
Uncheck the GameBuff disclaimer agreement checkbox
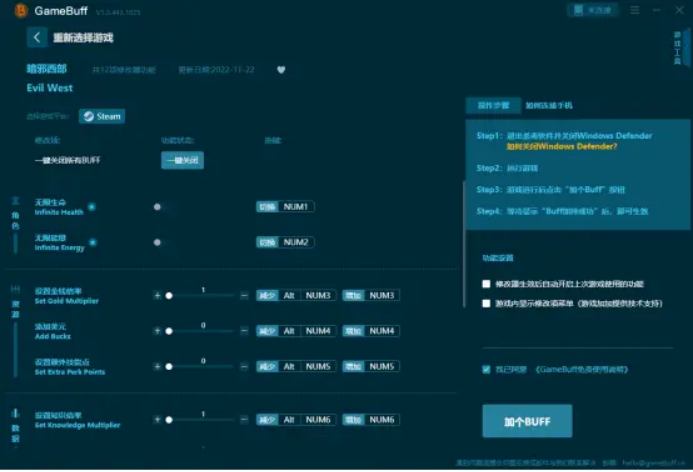point(486,369)
